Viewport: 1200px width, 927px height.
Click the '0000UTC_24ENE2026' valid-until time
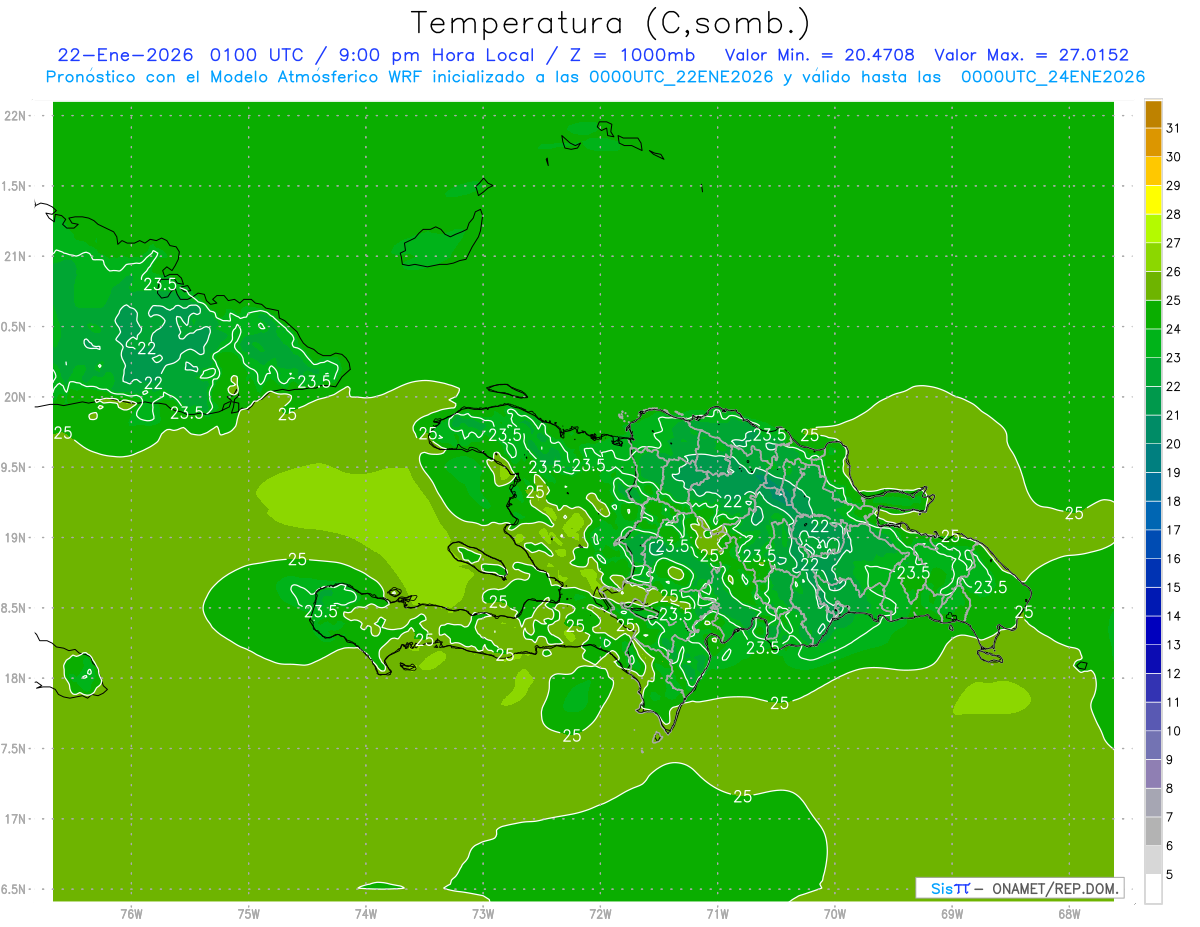[1053, 77]
